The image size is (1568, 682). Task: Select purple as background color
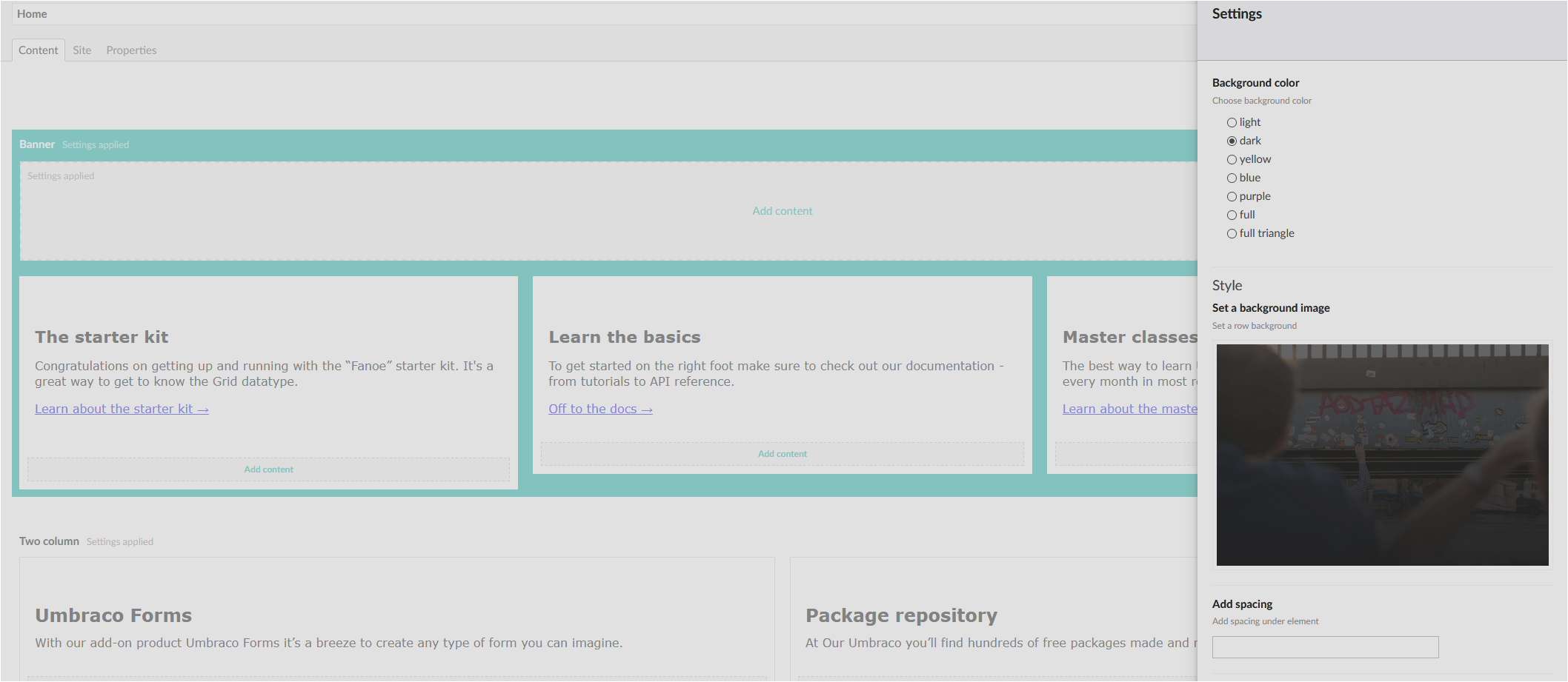1232,197
